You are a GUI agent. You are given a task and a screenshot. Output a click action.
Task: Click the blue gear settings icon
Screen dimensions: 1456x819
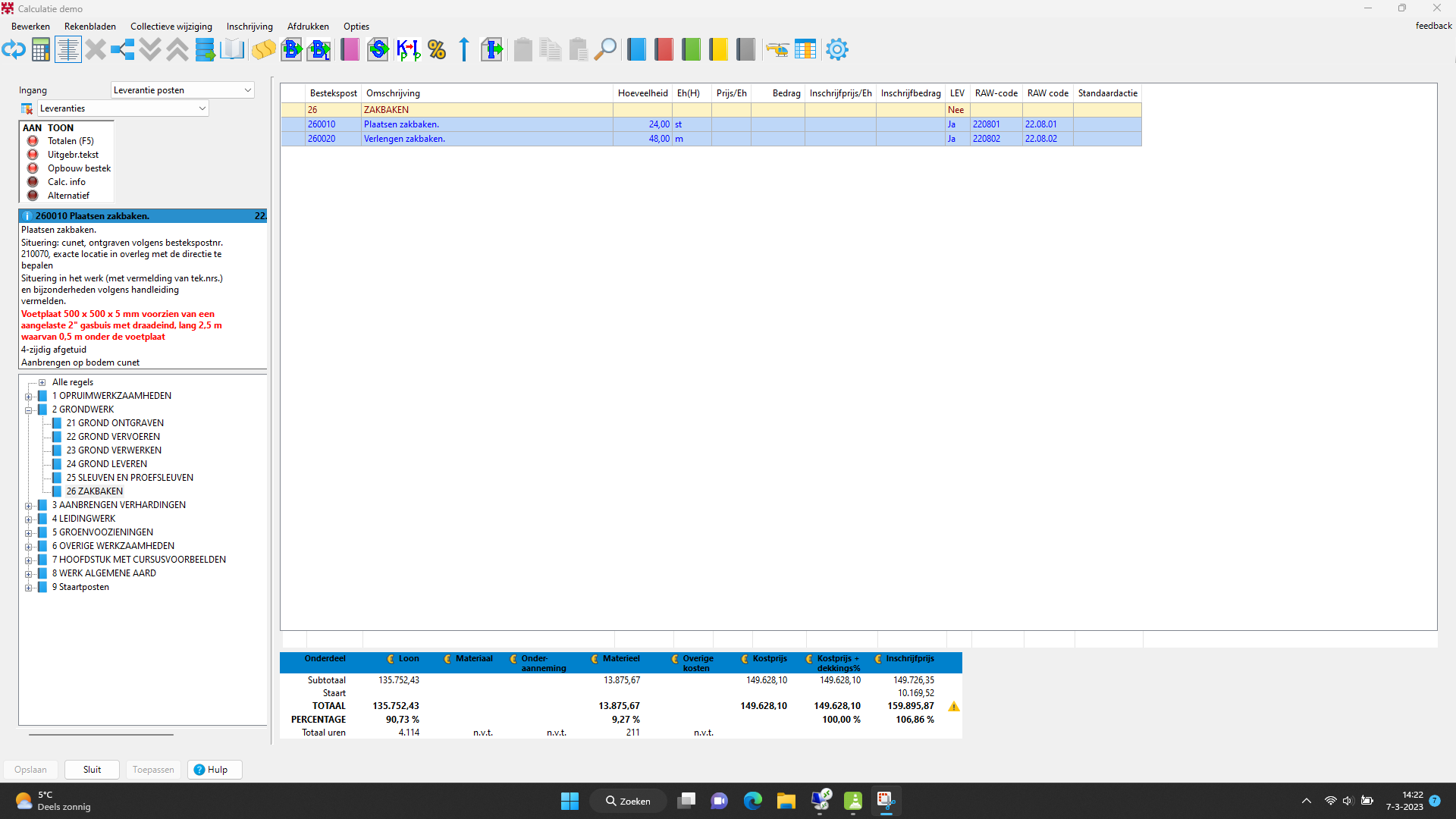coord(836,50)
